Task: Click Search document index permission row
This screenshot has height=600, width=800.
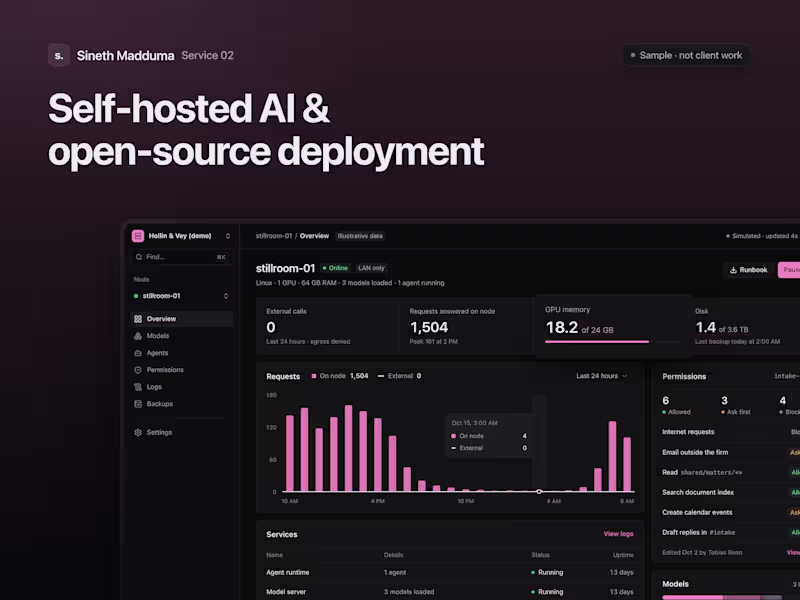Action: click(731, 492)
